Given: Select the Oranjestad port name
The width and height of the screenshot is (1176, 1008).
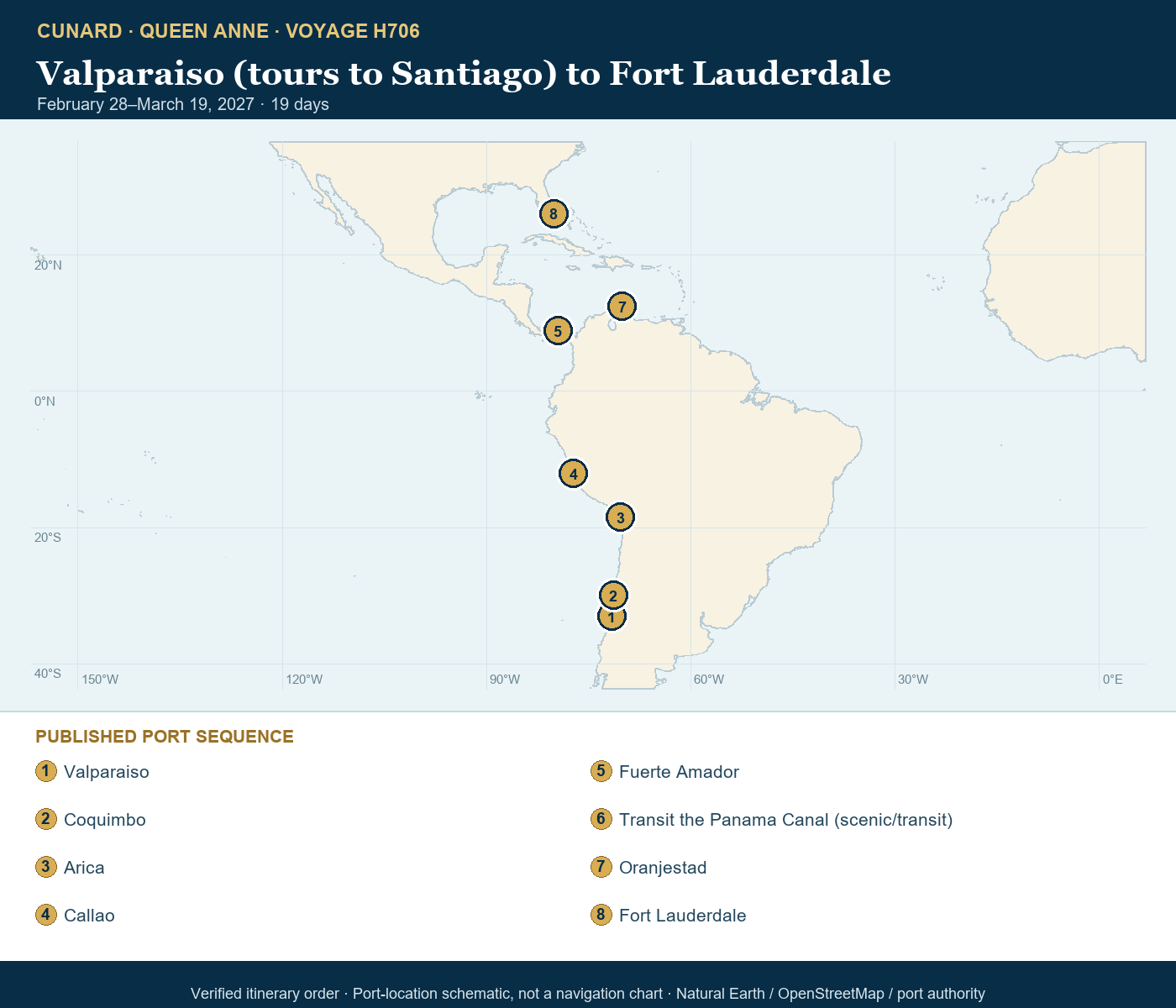Looking at the screenshot, I should pos(663,868).
